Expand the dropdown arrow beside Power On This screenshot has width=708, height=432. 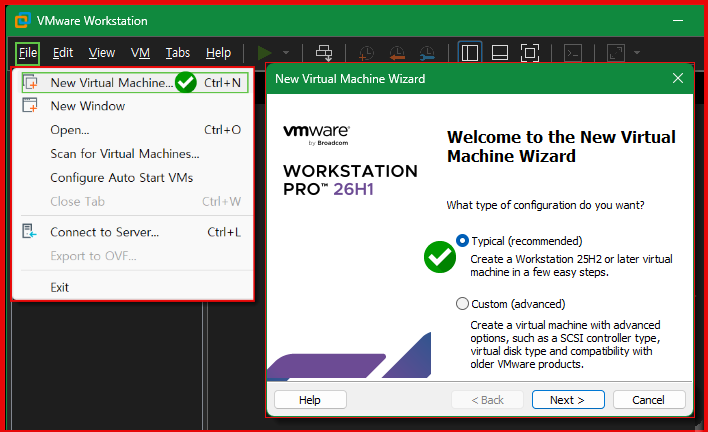286,53
